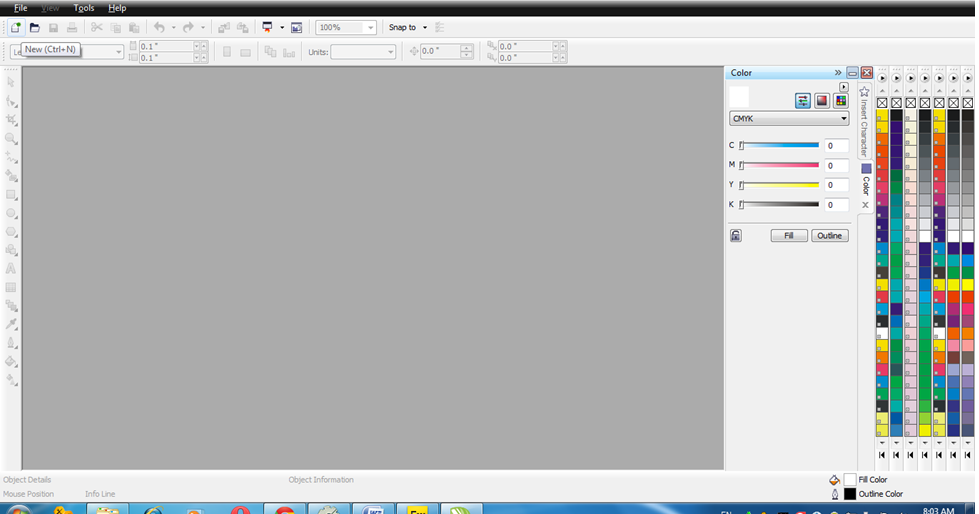Open the zoom level 100% dropdown

pos(371,27)
